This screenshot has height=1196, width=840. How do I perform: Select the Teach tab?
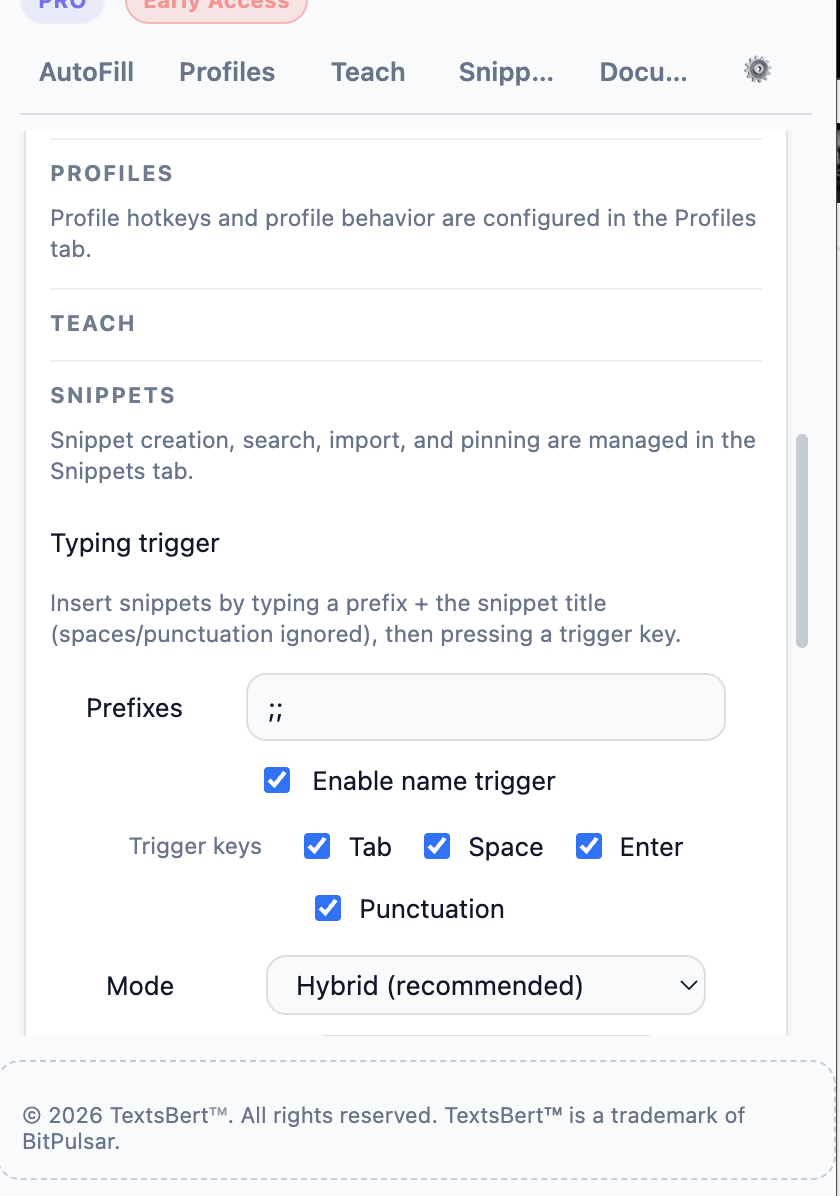coord(367,71)
